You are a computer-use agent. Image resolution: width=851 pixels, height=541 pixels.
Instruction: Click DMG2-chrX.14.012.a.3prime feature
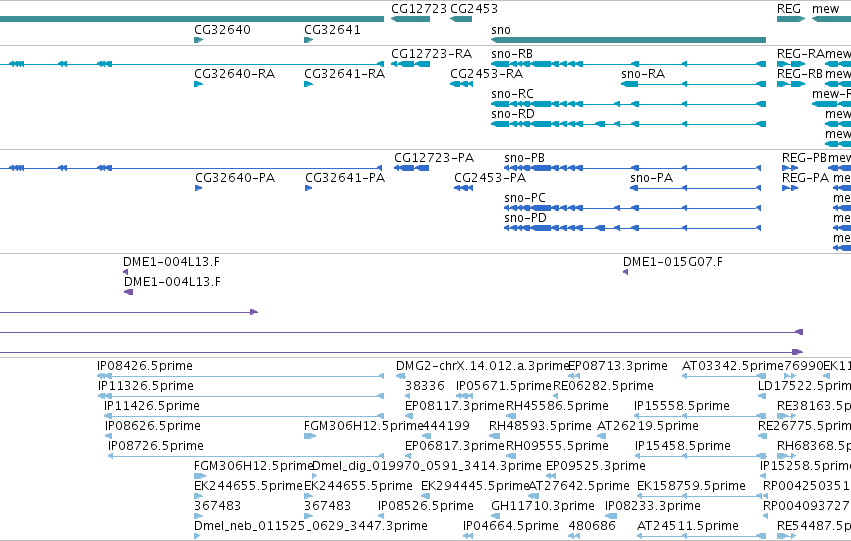[x=401, y=376]
